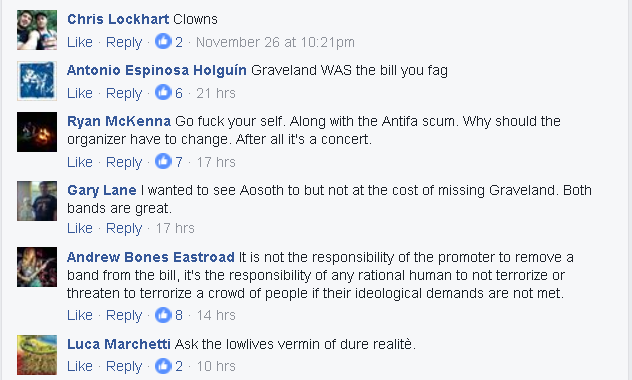Open Ryan McKenna's profile thumbnail
Viewport: 632px width, 380px height.
point(37,132)
